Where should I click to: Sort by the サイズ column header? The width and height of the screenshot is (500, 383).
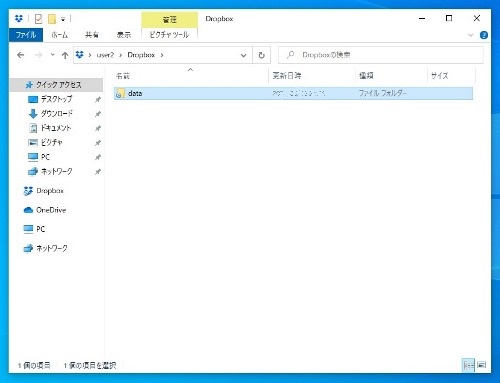click(x=451, y=76)
